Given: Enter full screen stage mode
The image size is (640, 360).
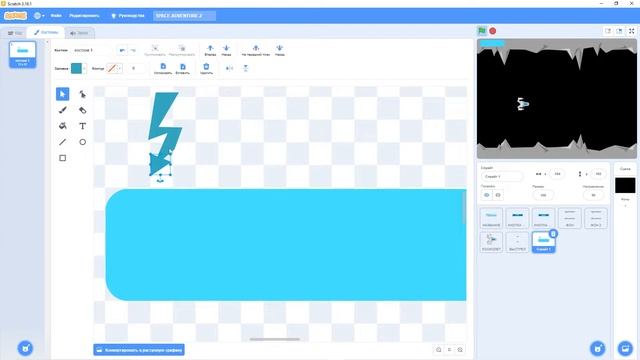Looking at the screenshot, I should click(x=631, y=31).
